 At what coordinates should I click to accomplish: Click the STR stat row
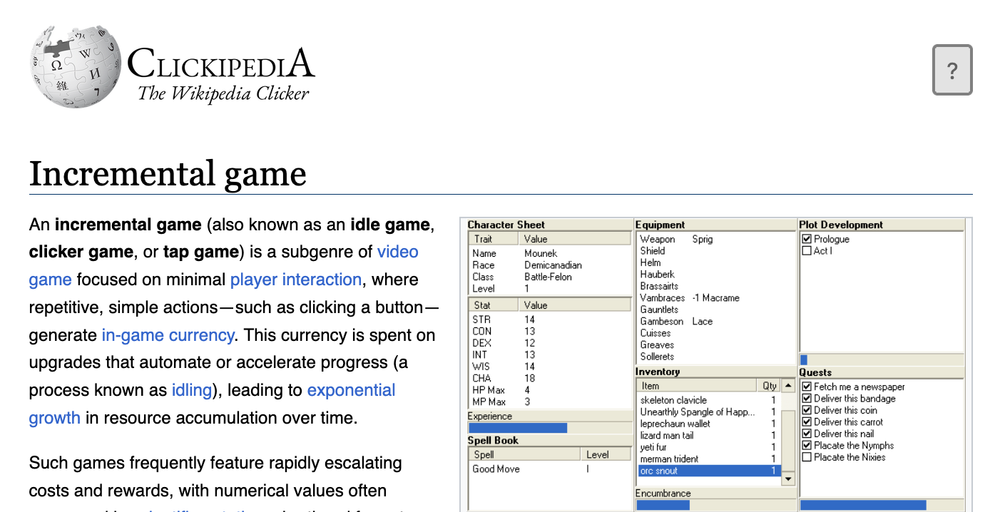pyautogui.click(x=550, y=319)
